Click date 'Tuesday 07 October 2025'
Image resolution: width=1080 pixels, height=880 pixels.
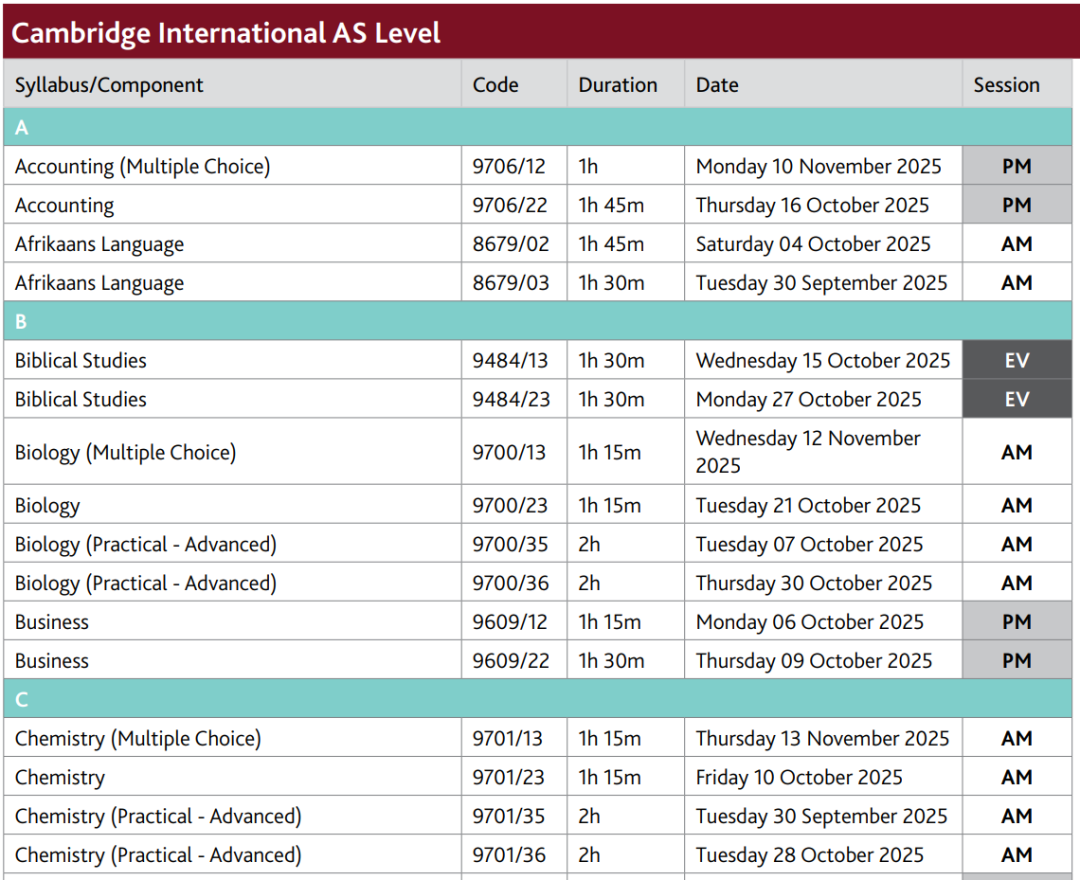coord(809,544)
